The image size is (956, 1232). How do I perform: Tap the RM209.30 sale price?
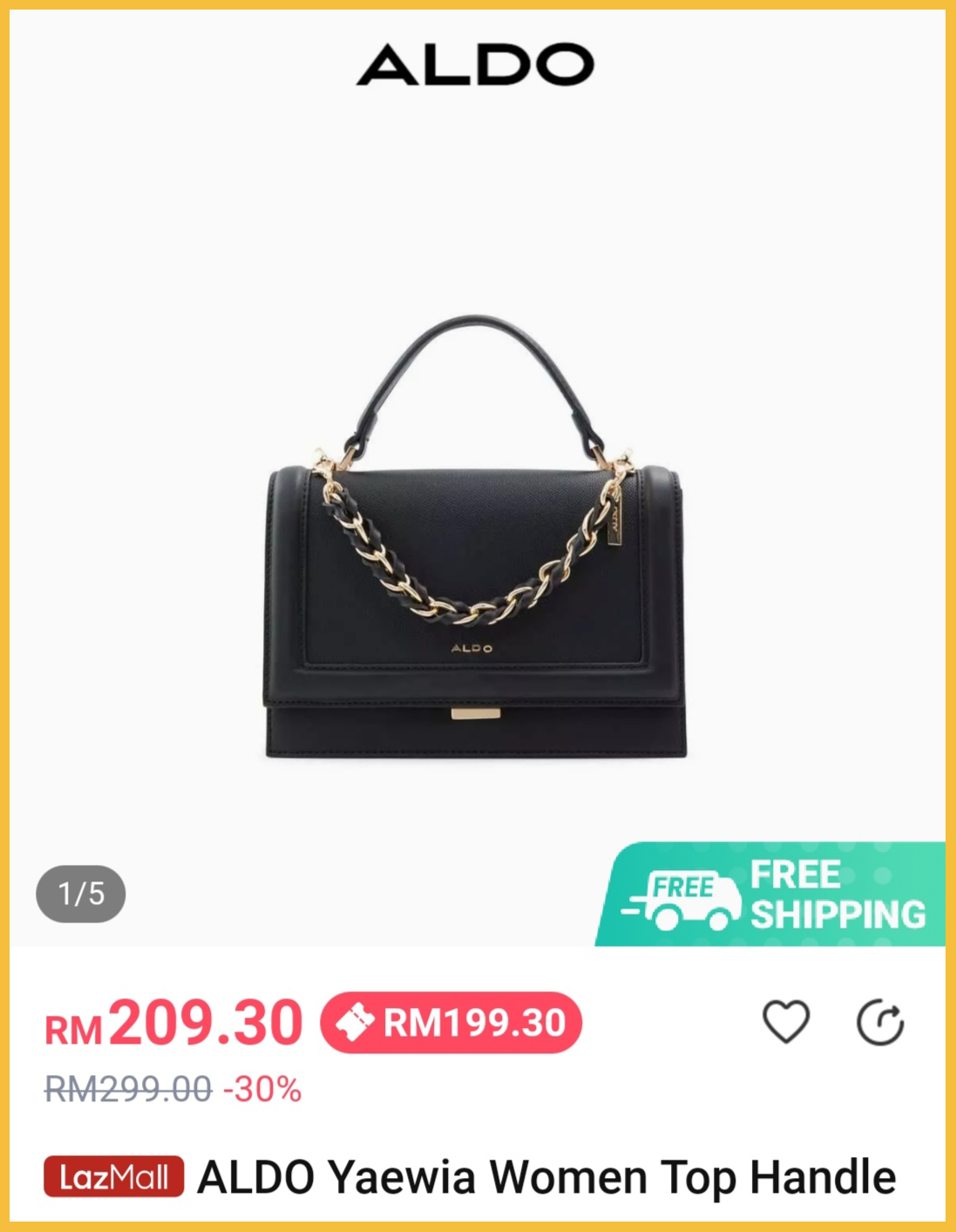point(173,1023)
